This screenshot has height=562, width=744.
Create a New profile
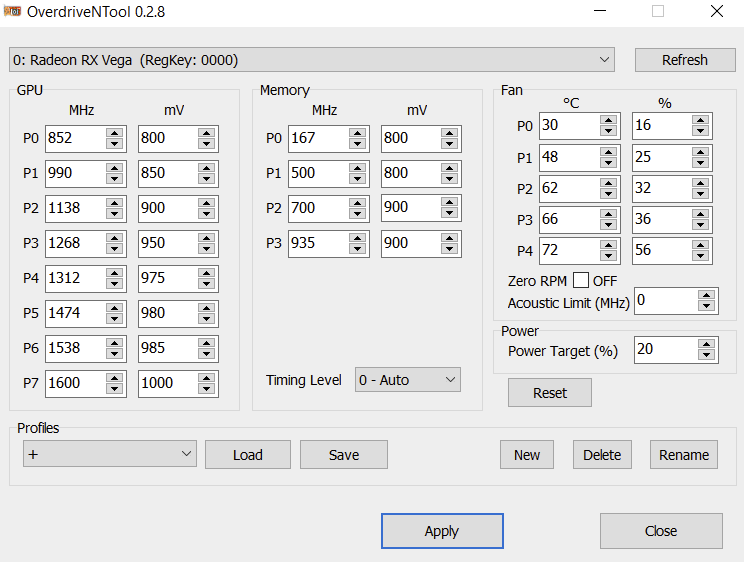[x=527, y=455]
